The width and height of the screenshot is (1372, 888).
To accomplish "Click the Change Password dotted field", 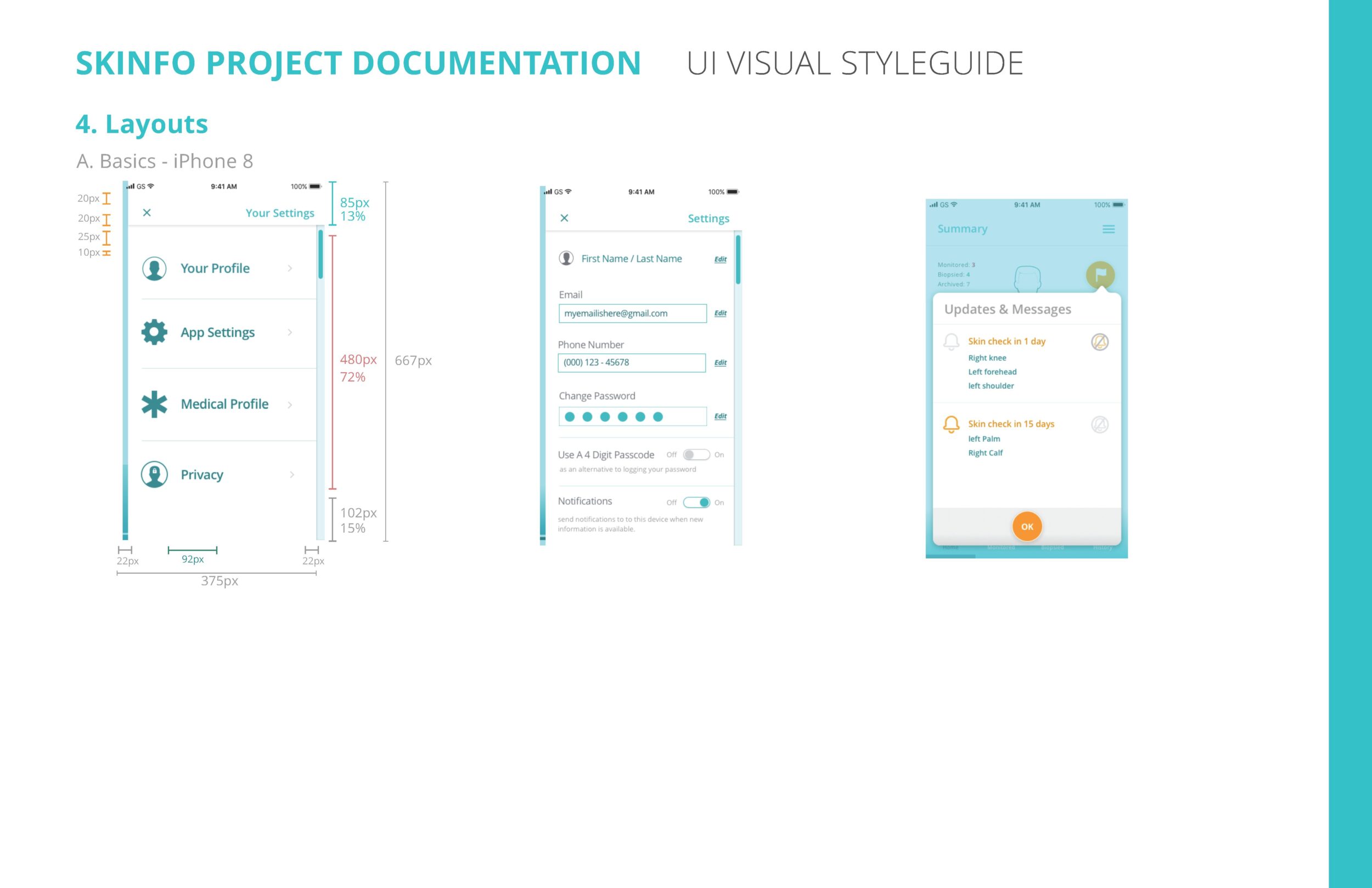I will coord(632,417).
